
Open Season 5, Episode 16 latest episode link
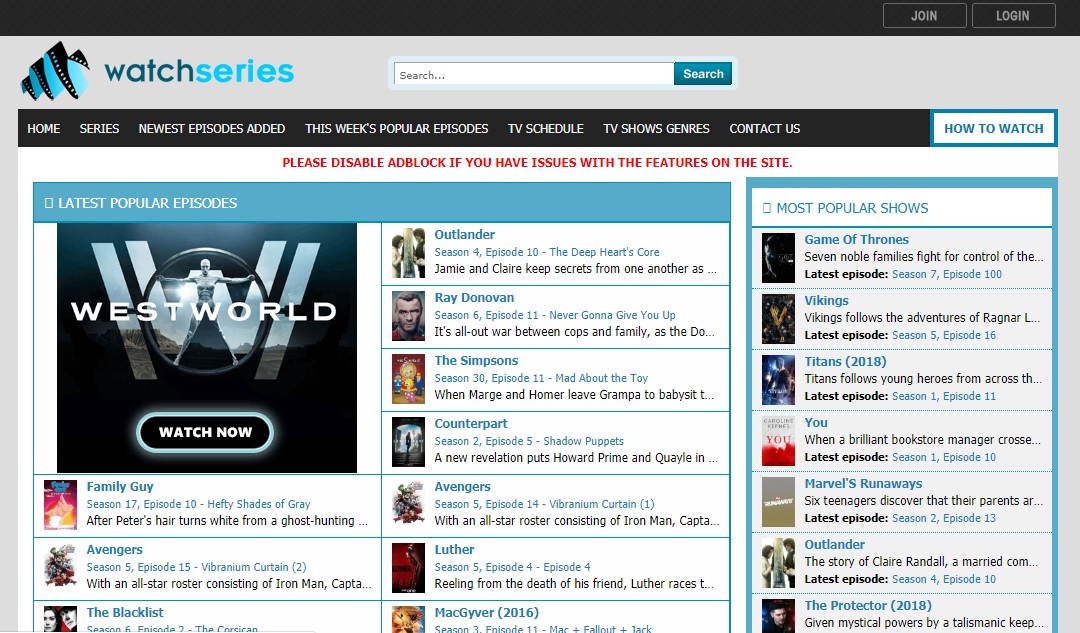[x=944, y=335]
